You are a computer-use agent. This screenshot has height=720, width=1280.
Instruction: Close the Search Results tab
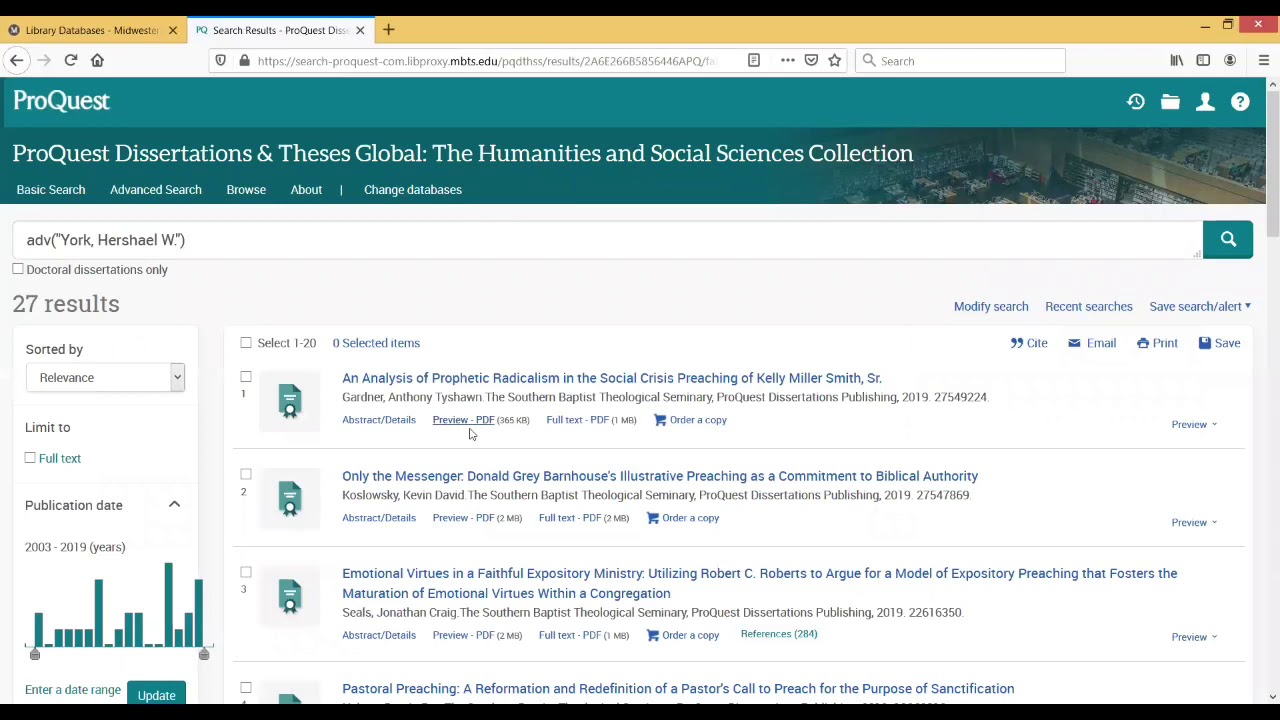coord(360,30)
